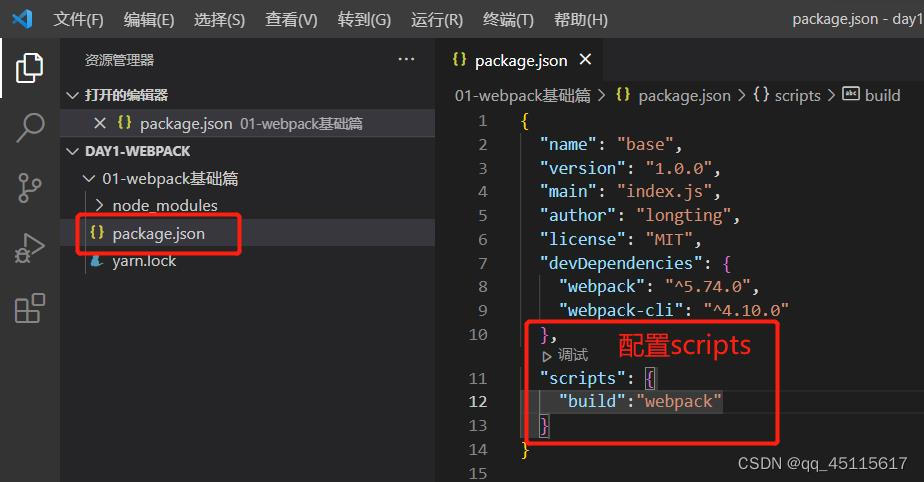
Task: Close package.json in open editors list
Action: coord(100,123)
